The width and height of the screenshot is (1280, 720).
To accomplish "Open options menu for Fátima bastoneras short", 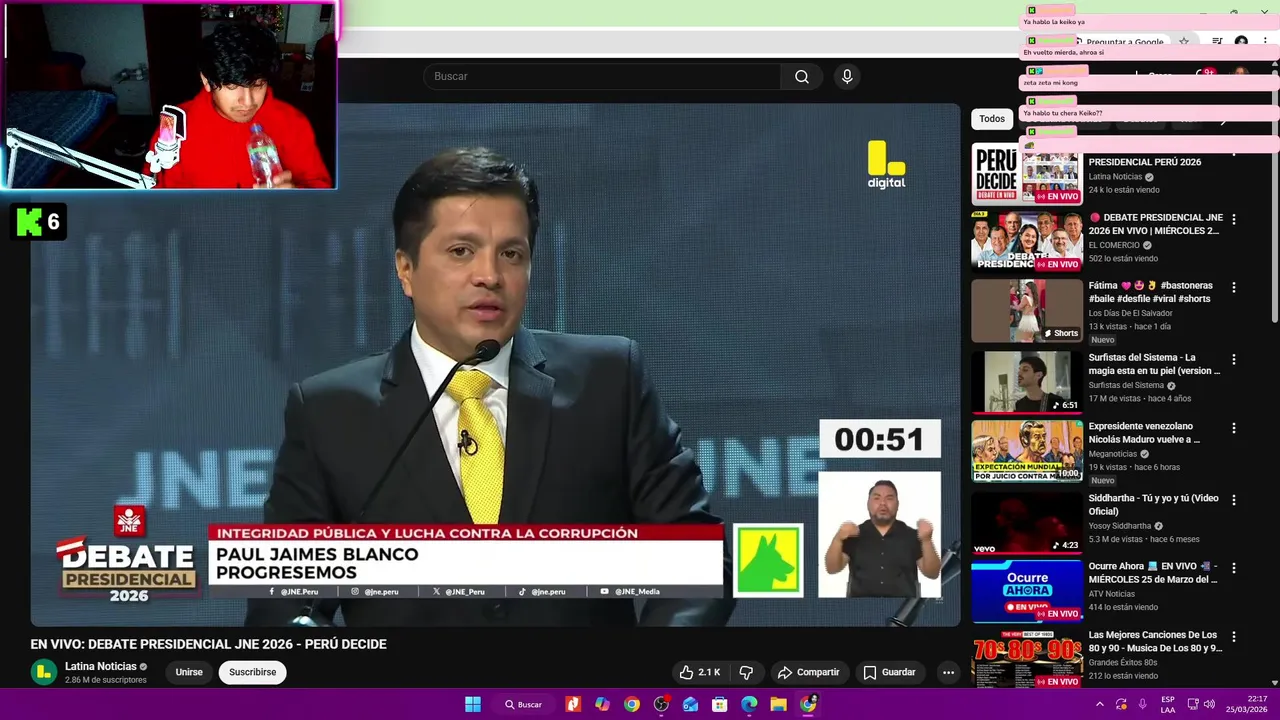I will (x=1233, y=287).
